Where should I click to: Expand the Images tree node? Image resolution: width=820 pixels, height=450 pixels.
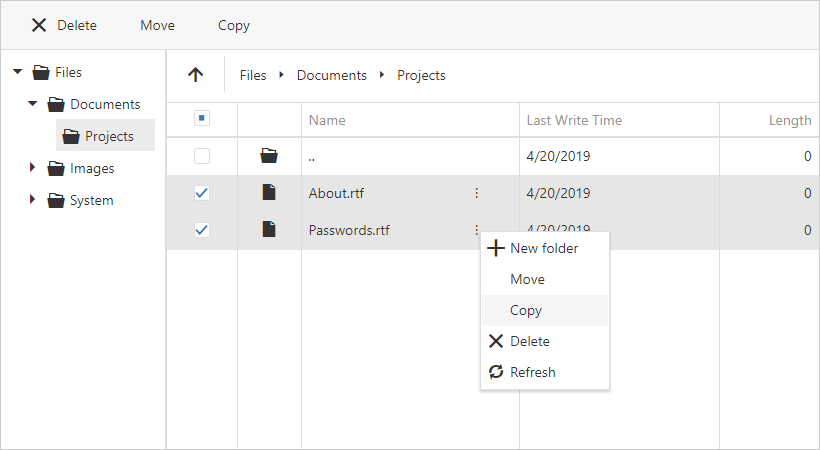(x=32, y=168)
